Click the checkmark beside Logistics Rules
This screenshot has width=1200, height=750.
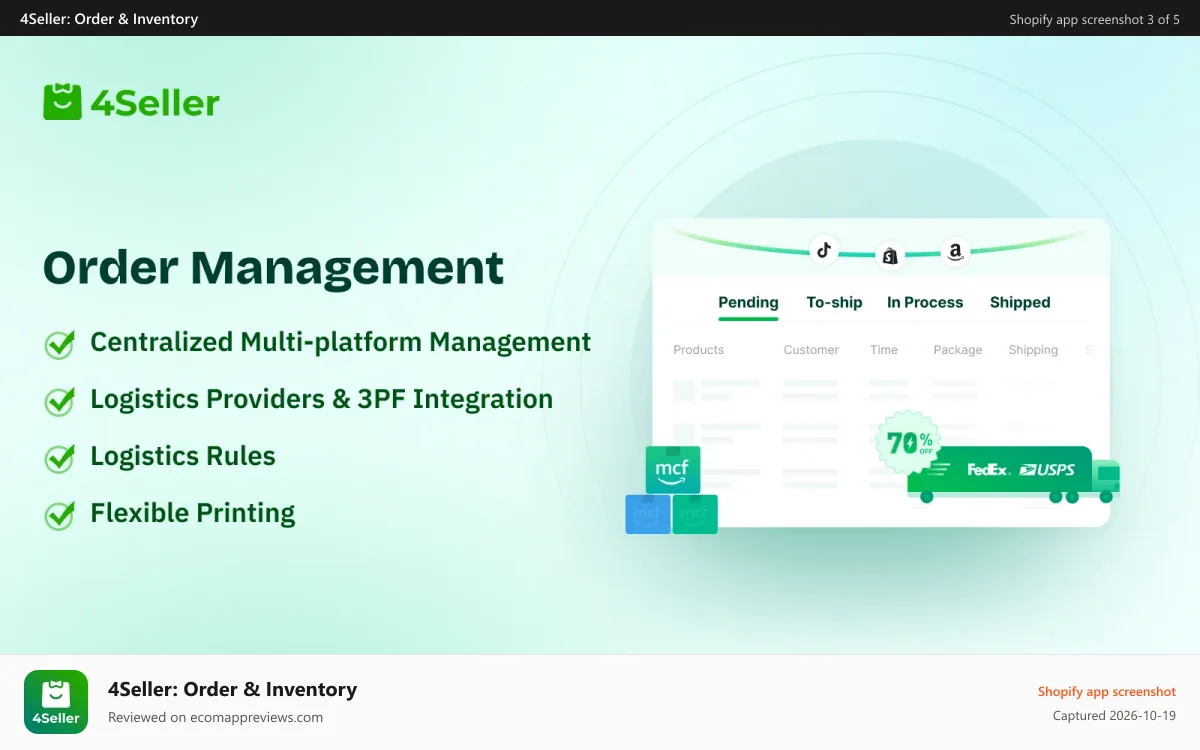pos(60,458)
